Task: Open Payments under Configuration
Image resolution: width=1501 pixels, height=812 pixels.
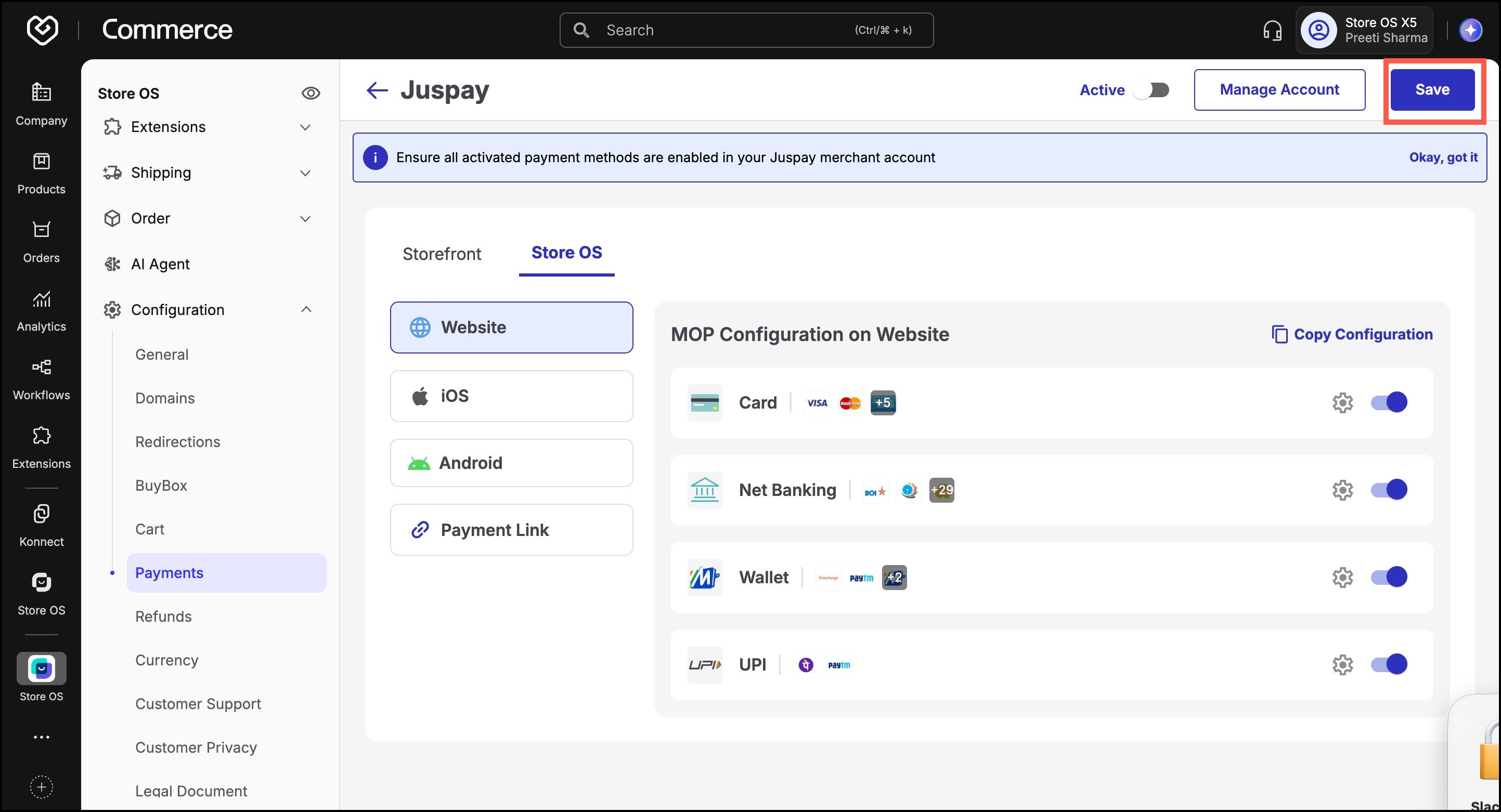Action: 226,573
